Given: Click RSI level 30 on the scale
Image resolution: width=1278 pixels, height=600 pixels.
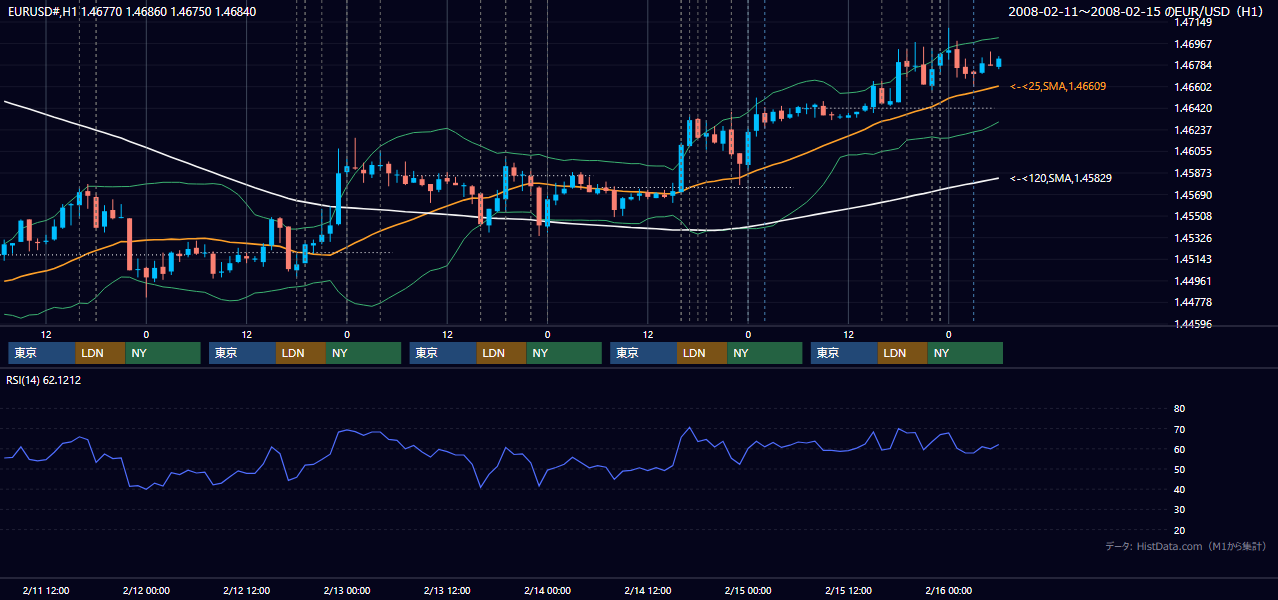Looking at the screenshot, I should tap(1179, 509).
